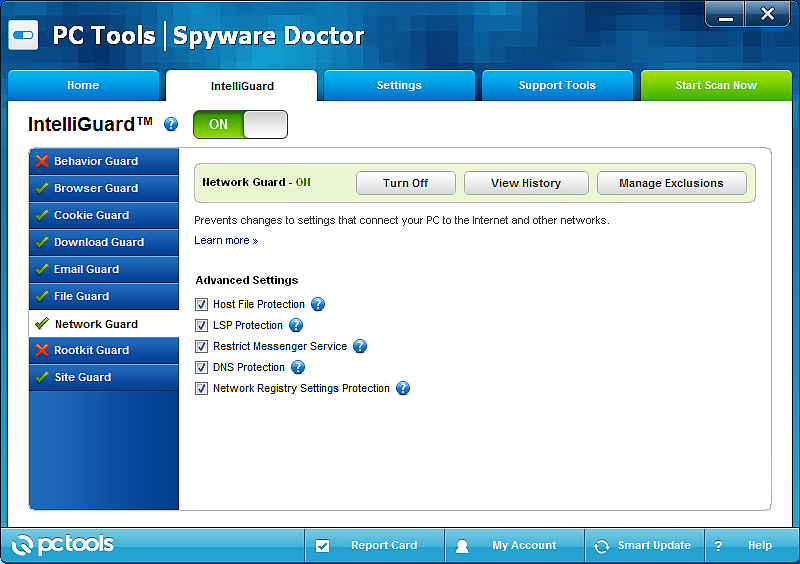Open Network Registry Settings Protection help icon
The height and width of the screenshot is (564, 800).
(x=403, y=388)
